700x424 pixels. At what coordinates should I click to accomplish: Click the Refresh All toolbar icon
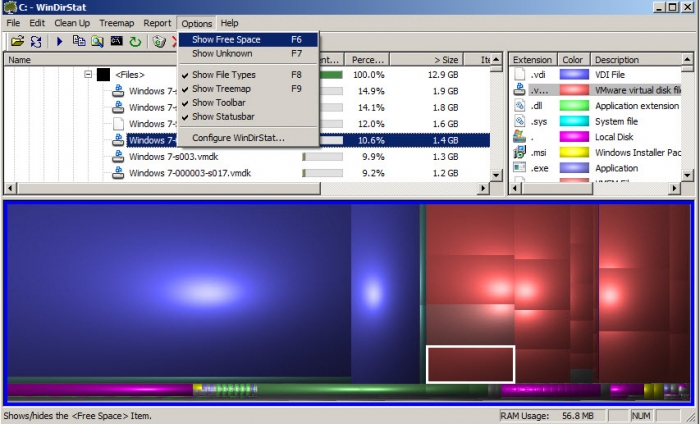coord(36,42)
